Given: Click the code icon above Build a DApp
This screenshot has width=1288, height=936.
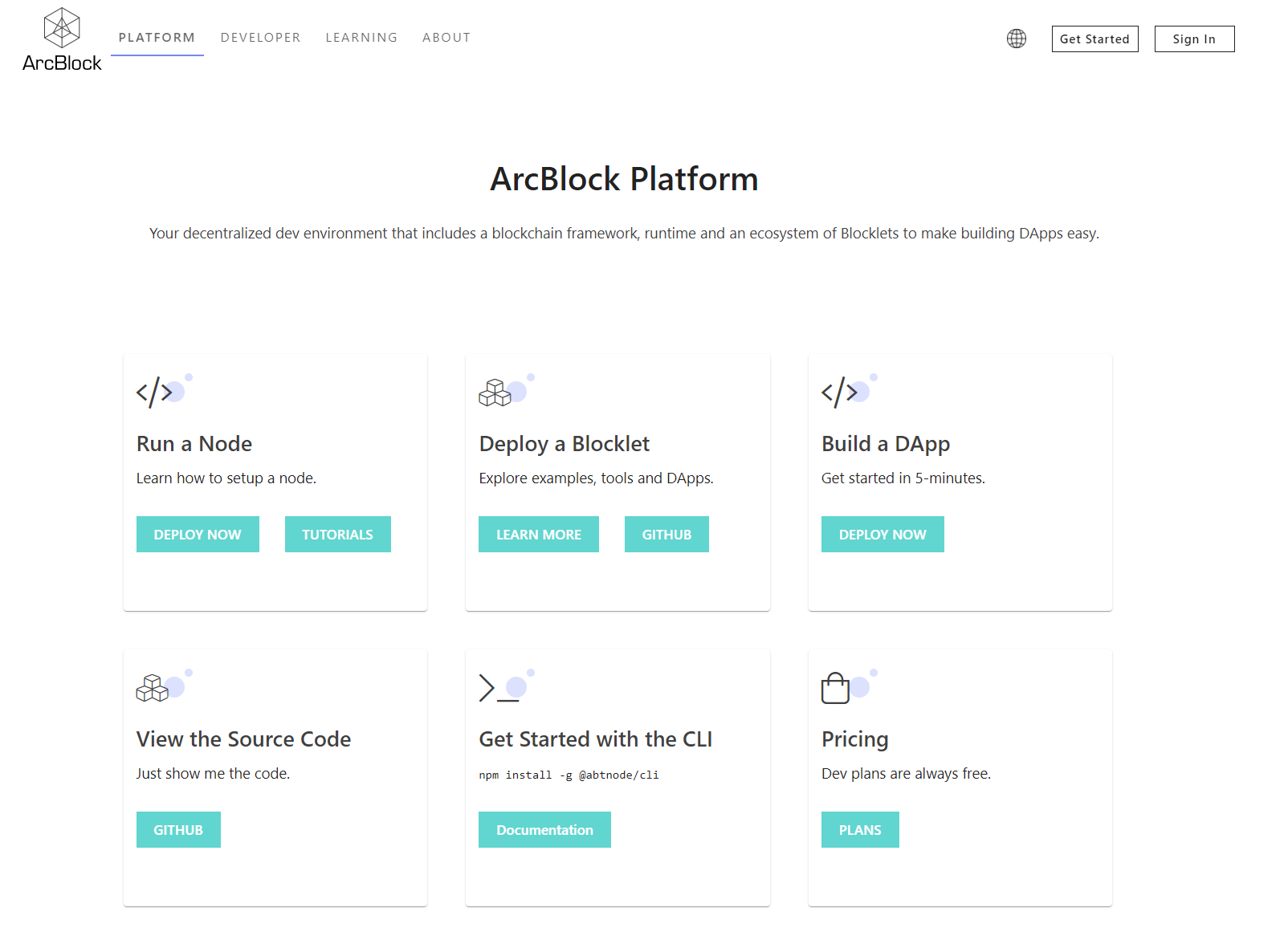Looking at the screenshot, I should (840, 393).
